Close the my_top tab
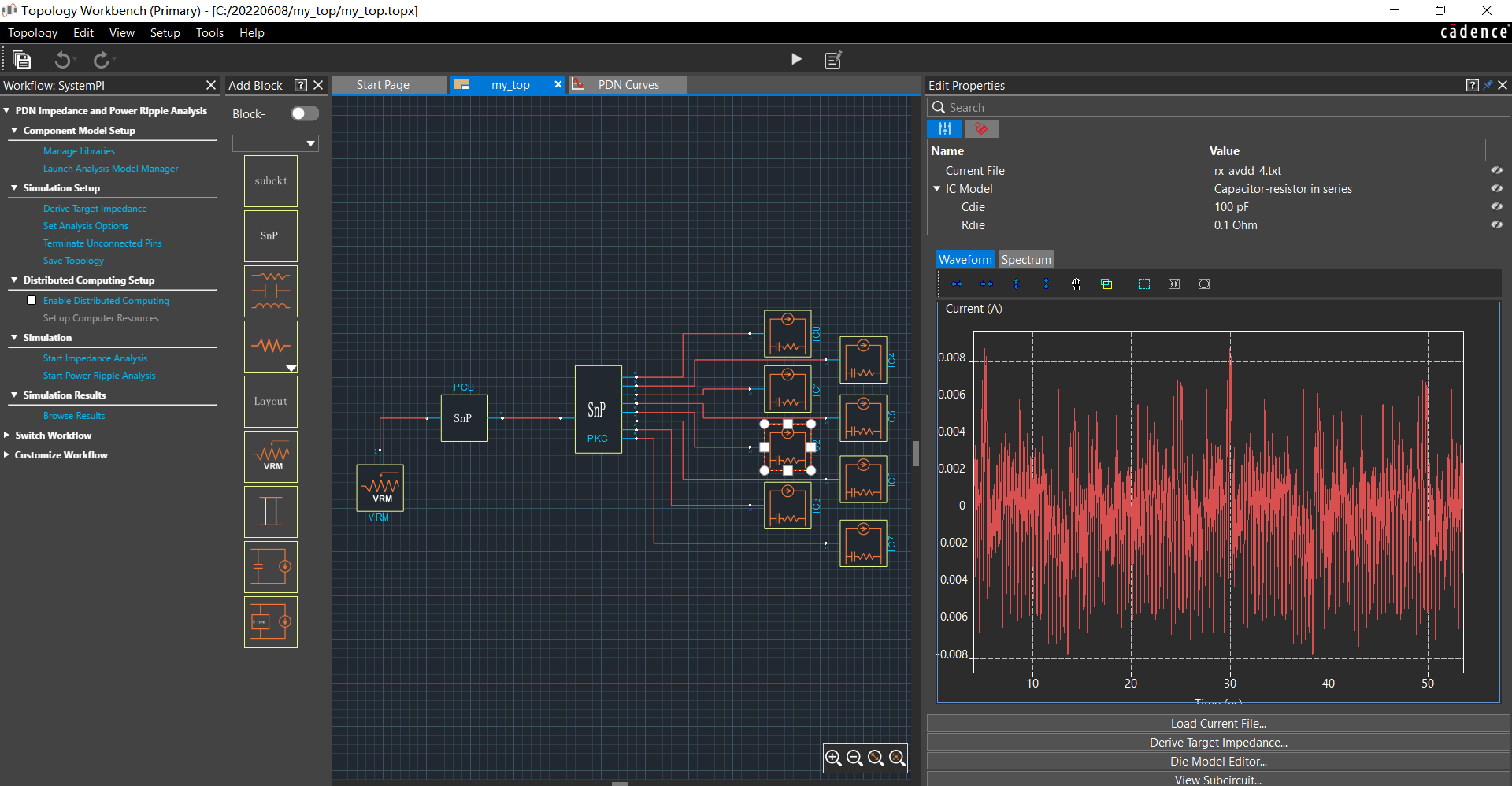The height and width of the screenshot is (786, 1512). click(558, 84)
